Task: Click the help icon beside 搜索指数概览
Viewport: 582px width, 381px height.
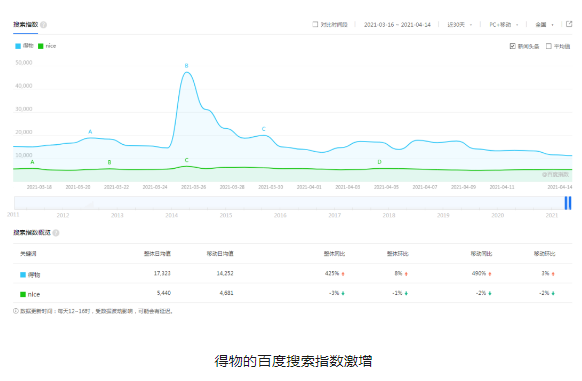Action: point(56,233)
